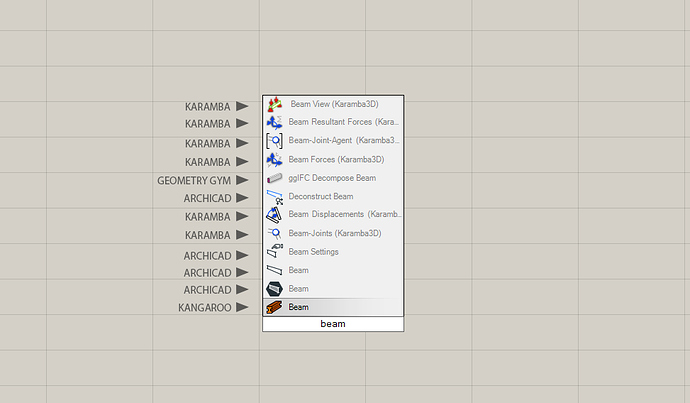Click the Beam View (Karamba3D) icon
690x403 pixels.
tap(275, 104)
